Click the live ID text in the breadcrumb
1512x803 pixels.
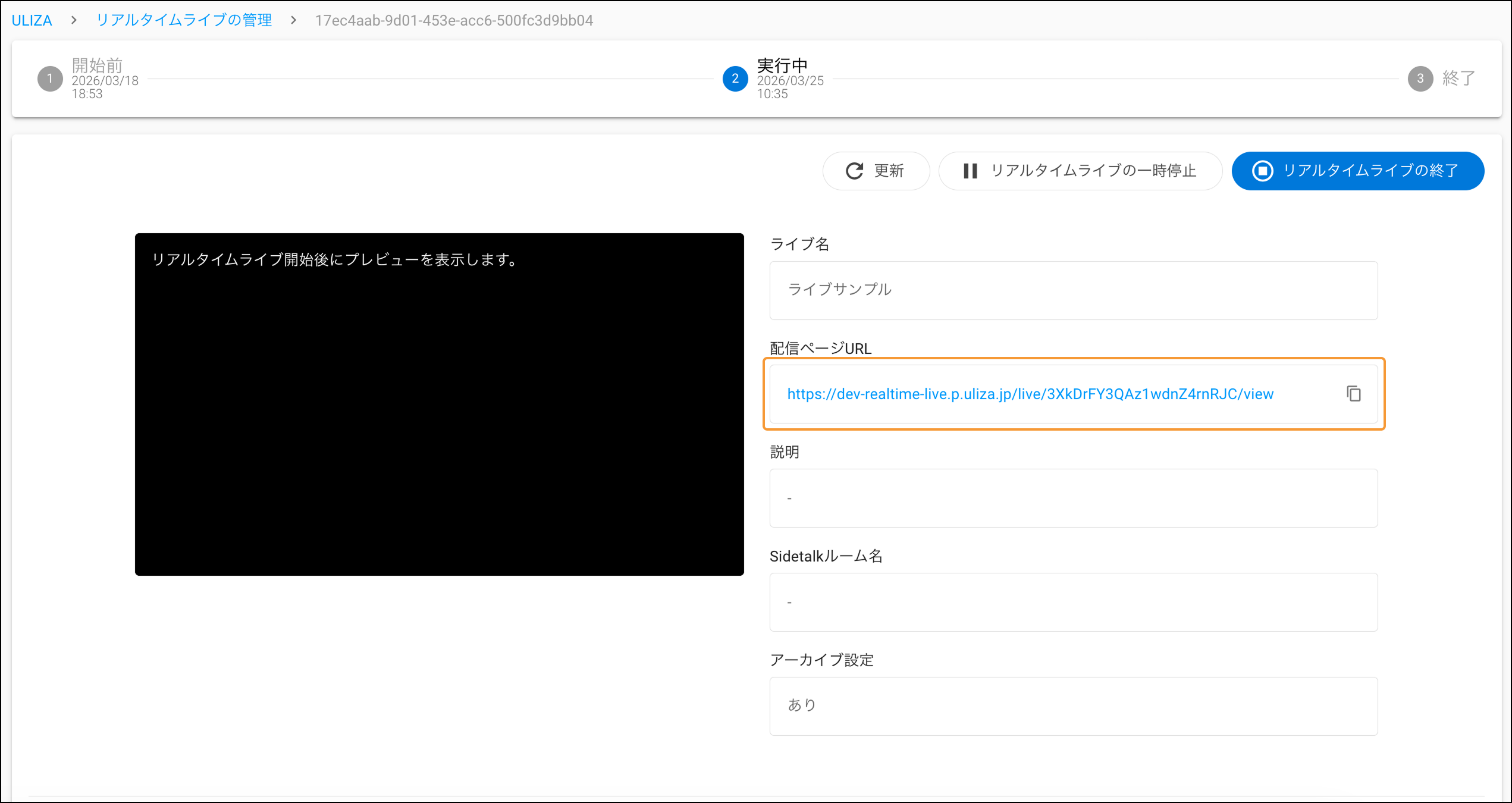(454, 20)
